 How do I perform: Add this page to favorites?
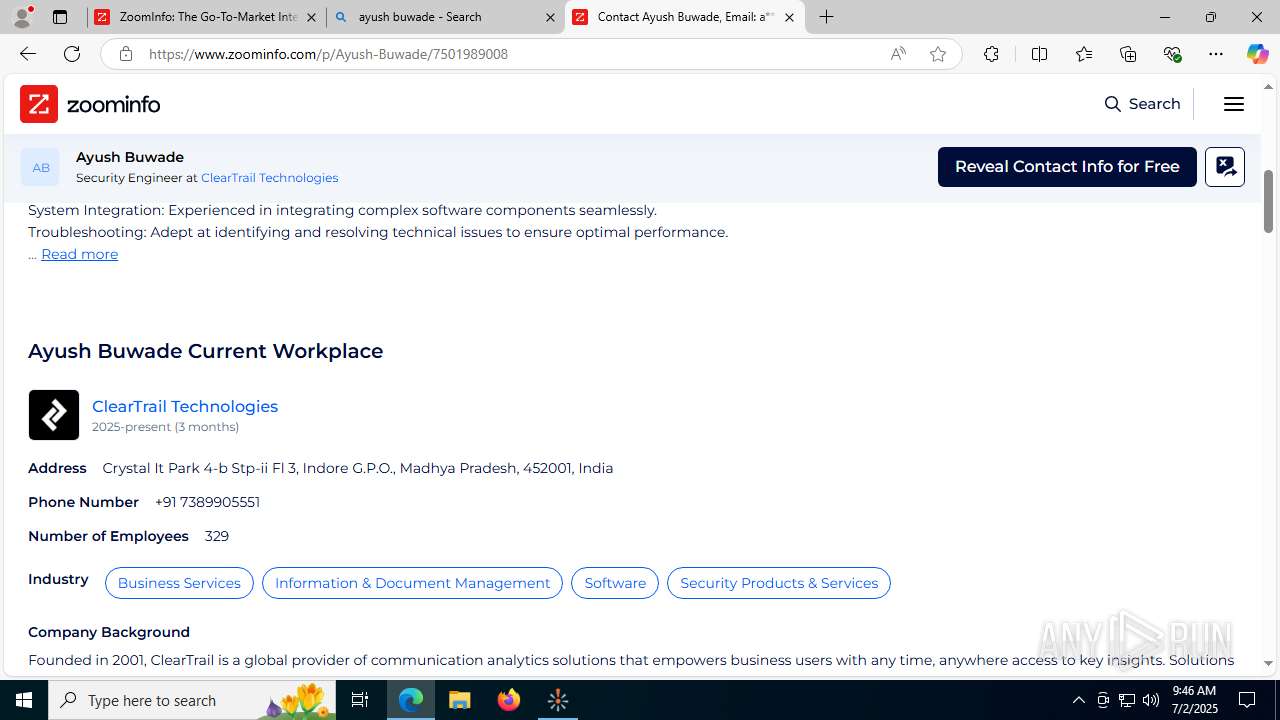tap(938, 54)
